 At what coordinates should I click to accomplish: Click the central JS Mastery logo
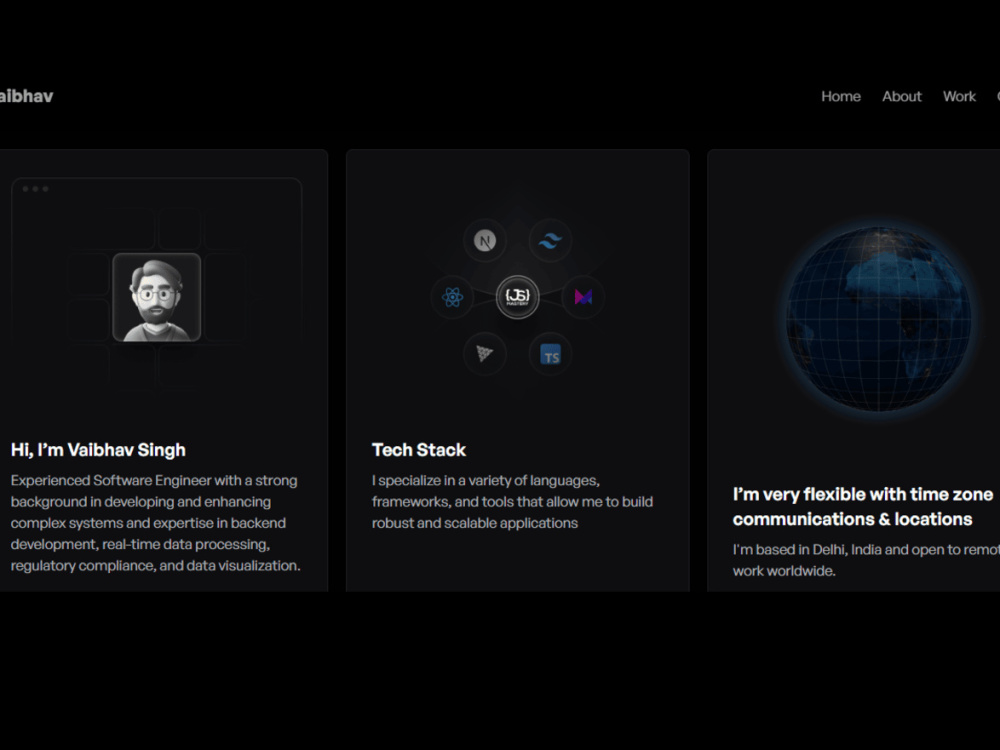pyautogui.click(x=517, y=297)
